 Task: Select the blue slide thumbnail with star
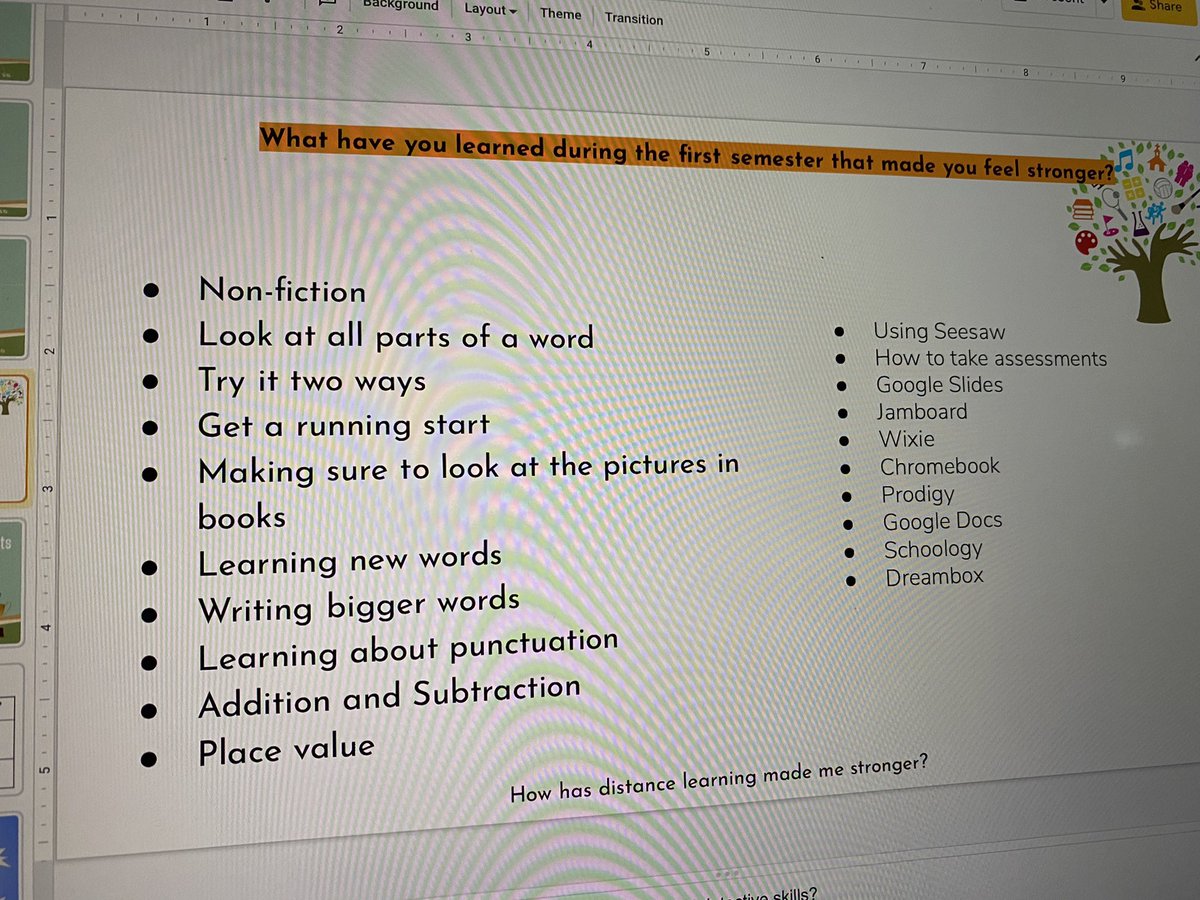coord(9,857)
